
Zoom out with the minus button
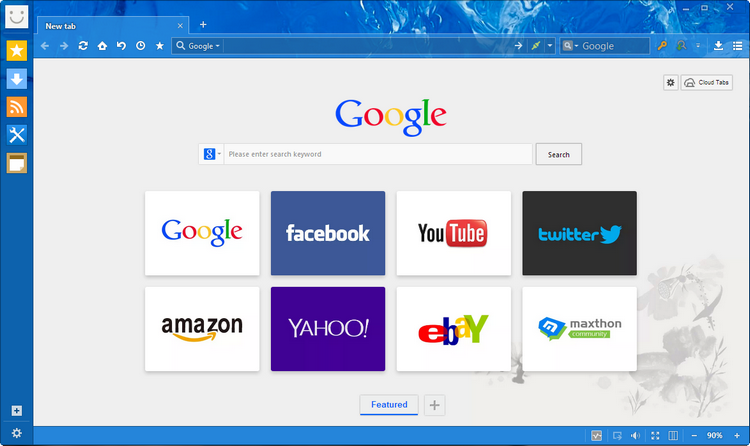point(694,435)
